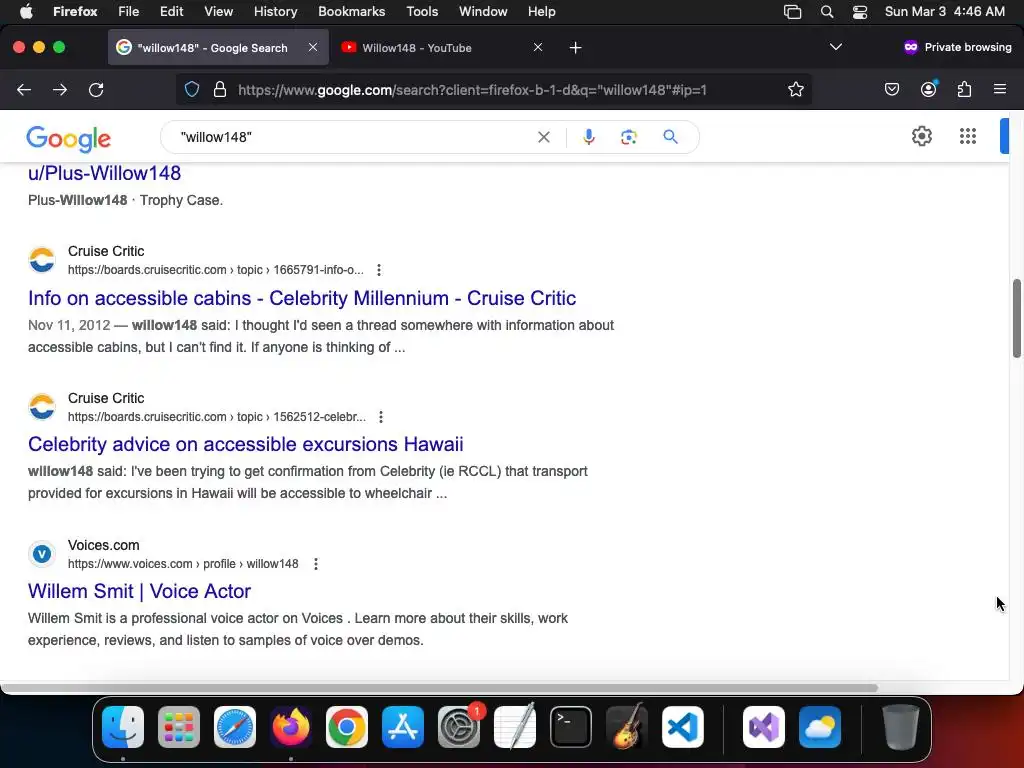Open macOS Control Center
Image resolution: width=1024 pixels, height=768 pixels.
[860, 12]
